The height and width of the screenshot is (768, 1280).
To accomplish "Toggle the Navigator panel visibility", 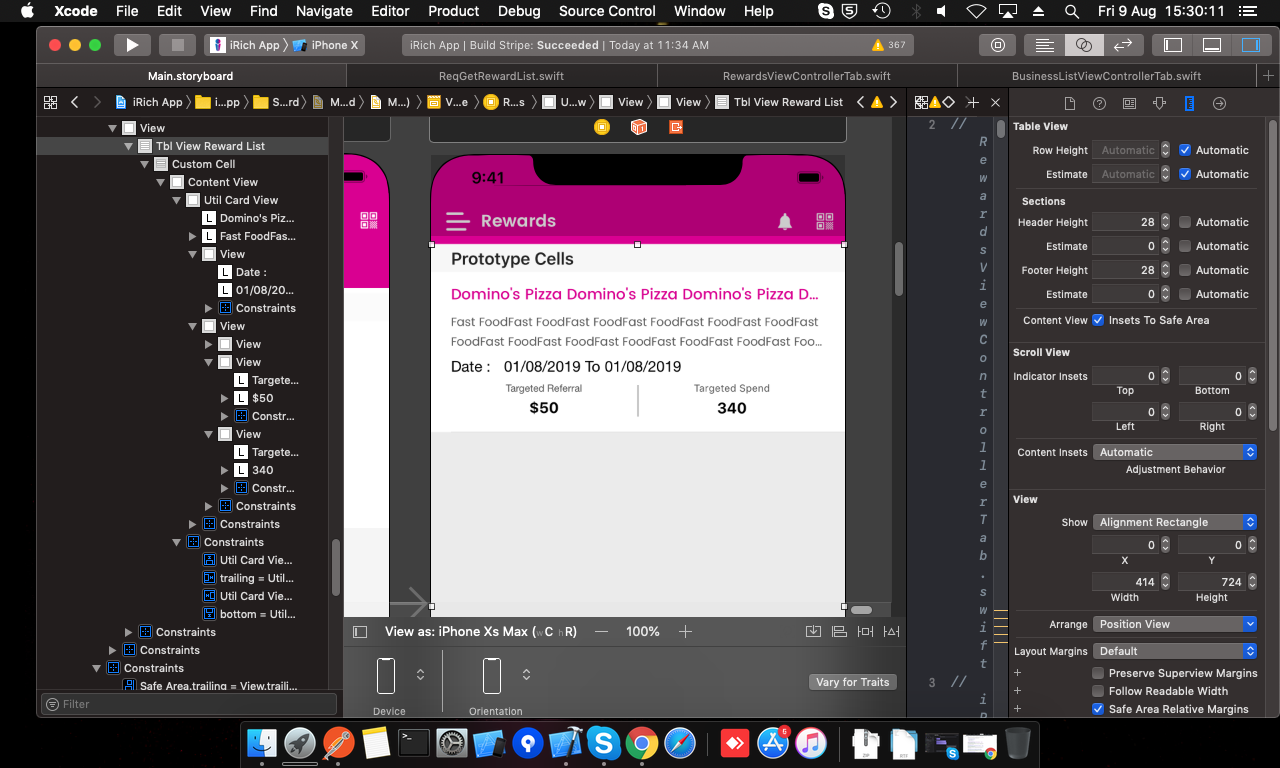I will 1173,45.
